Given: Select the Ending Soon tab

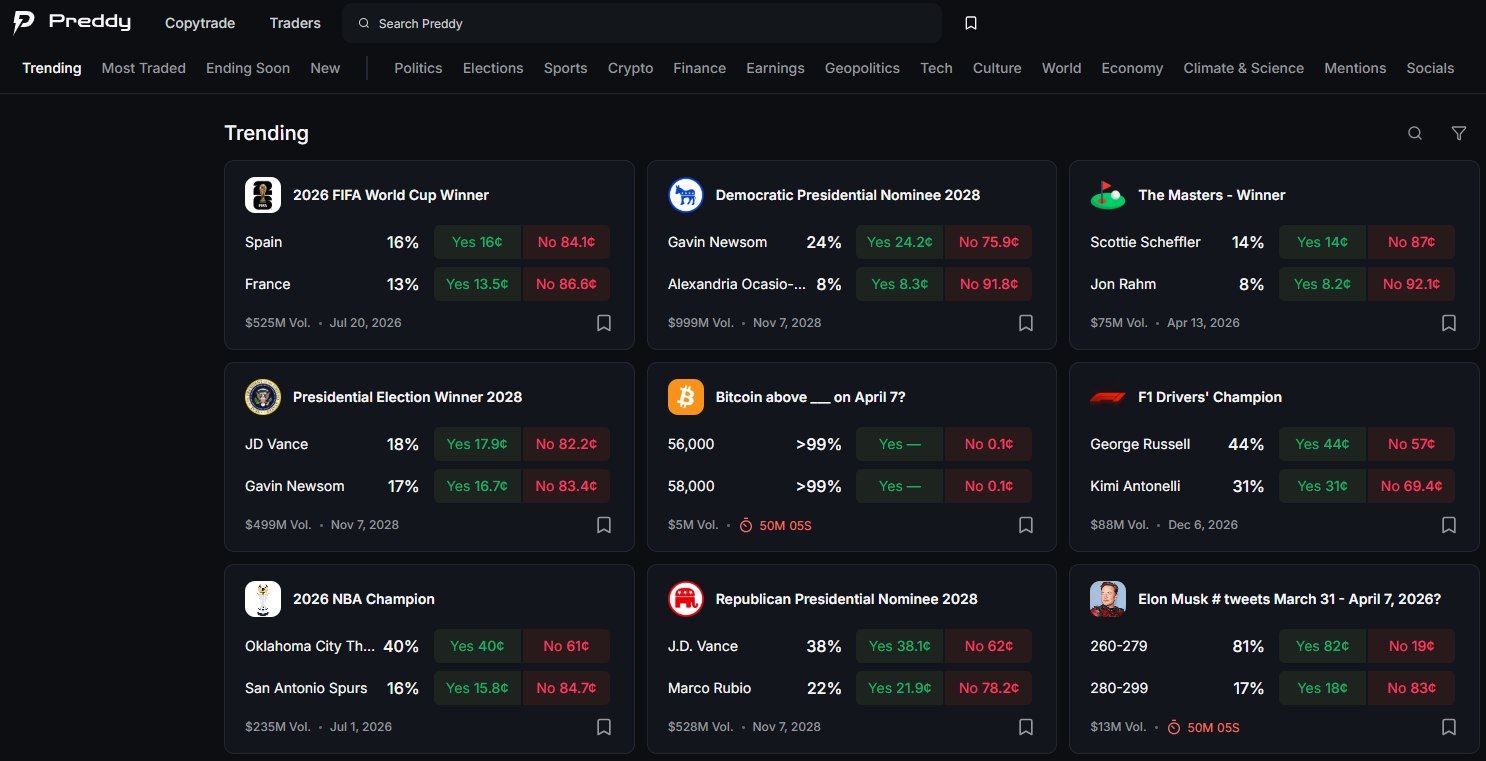Looking at the screenshot, I should [248, 68].
